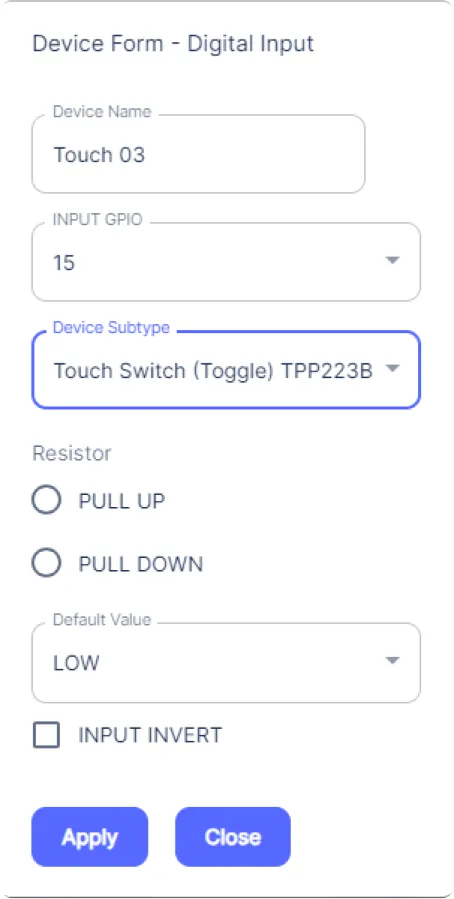Expand the Device Subtype selection field
This screenshot has height=899, width=454.
tap(226, 370)
